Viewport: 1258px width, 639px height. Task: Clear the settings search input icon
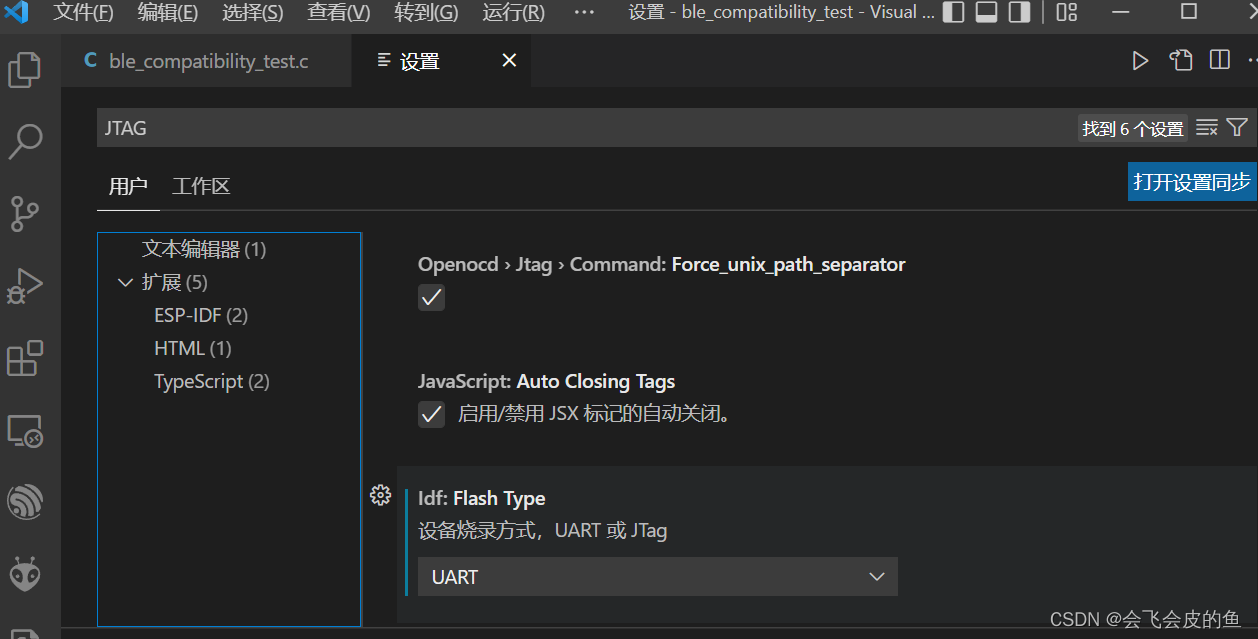coord(1207,128)
